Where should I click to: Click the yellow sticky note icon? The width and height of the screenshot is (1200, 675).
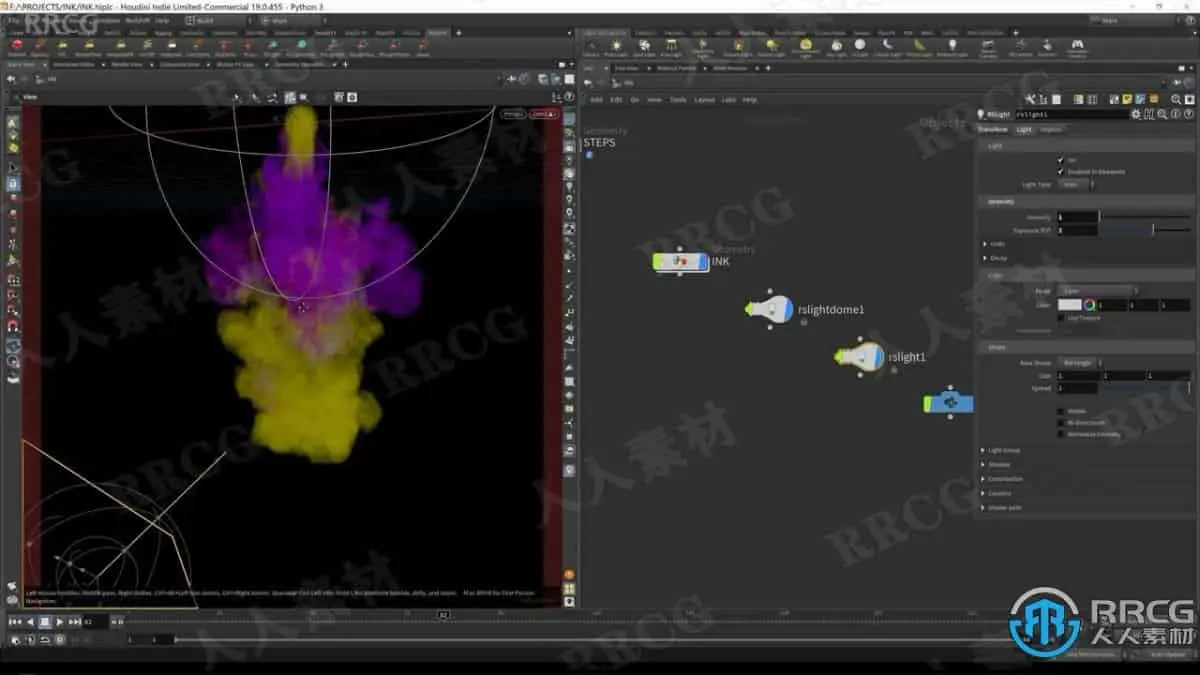[x=1127, y=99]
